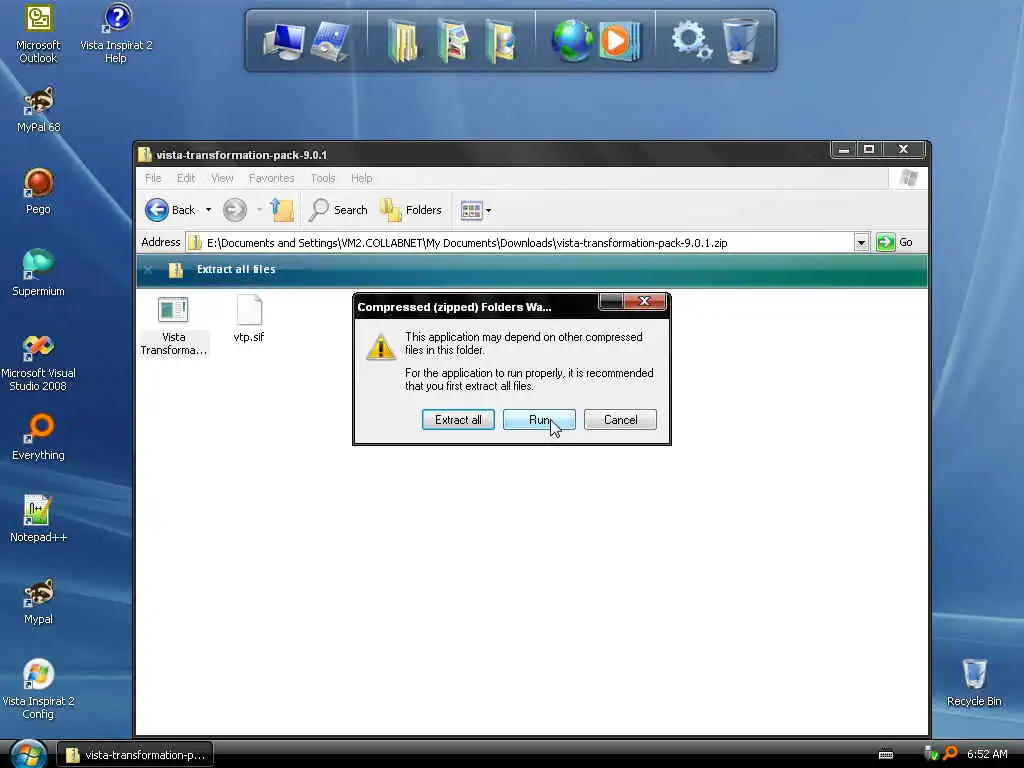Click the Go button beside address bar
Screen dimensions: 1024x768
pyautogui.click(x=895, y=242)
